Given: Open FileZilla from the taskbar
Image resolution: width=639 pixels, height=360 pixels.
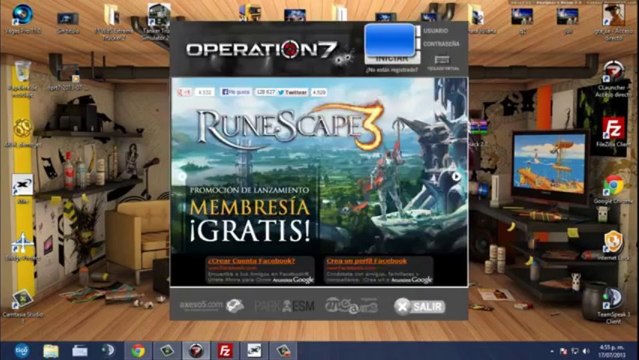Looking at the screenshot, I should point(225,351).
